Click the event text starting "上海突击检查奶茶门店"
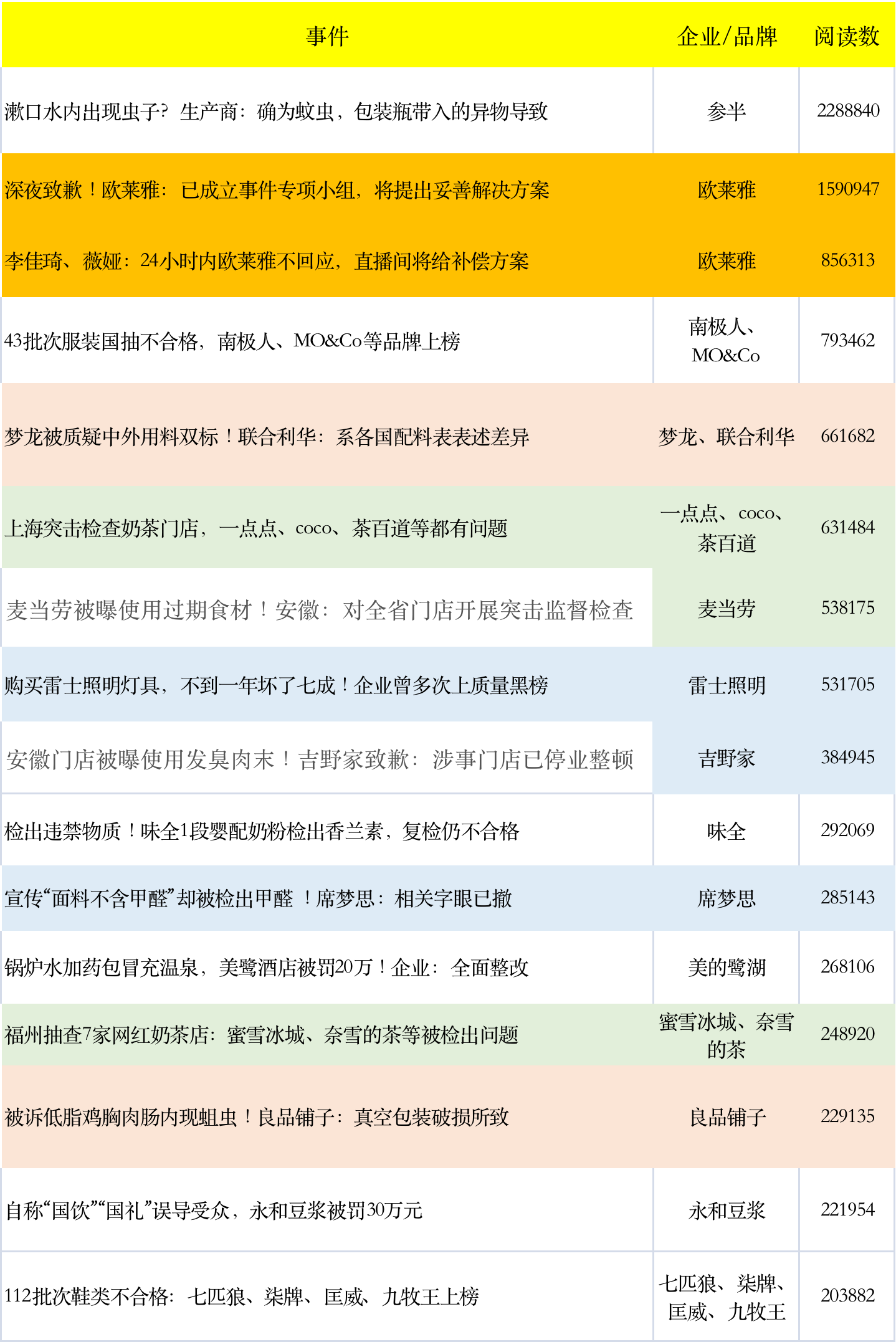This screenshot has height=1342, width=896. point(256,528)
